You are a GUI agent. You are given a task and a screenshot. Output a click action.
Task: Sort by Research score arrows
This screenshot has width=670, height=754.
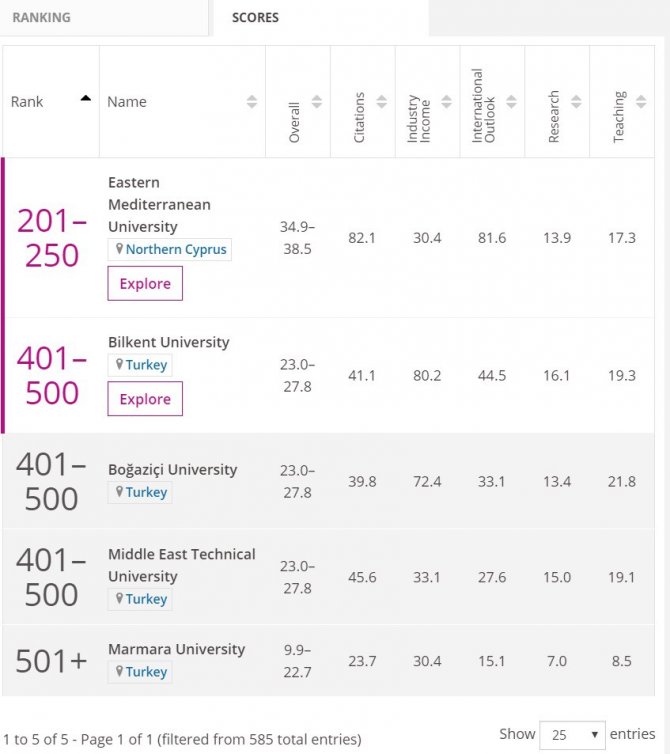577,102
